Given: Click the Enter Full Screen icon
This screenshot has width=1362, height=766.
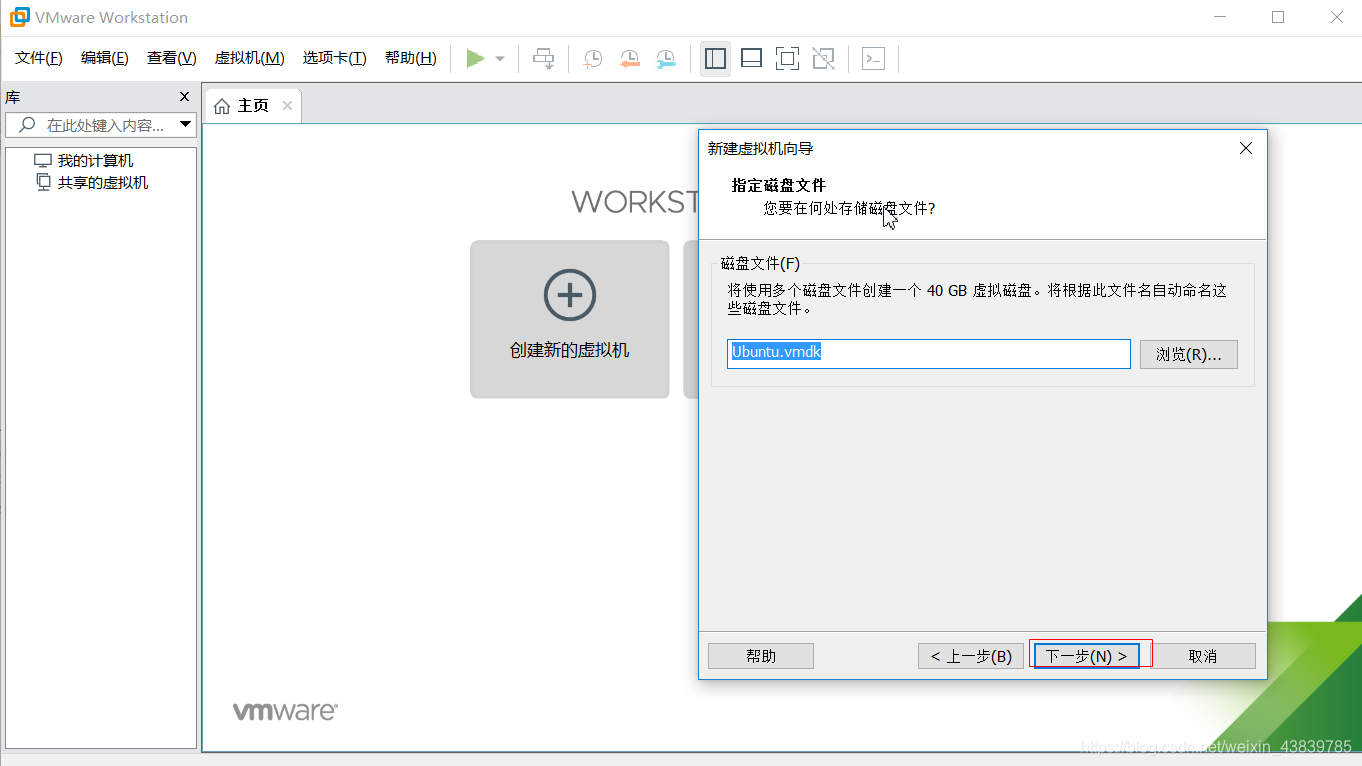Looking at the screenshot, I should click(x=787, y=59).
